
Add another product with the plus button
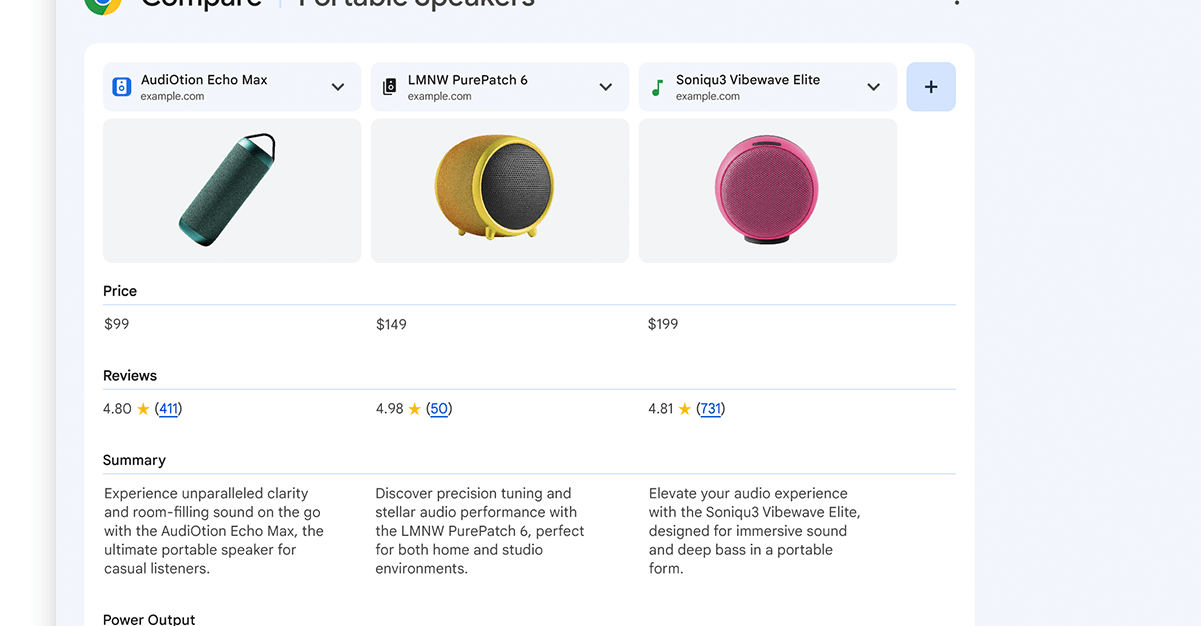pyautogui.click(x=930, y=86)
